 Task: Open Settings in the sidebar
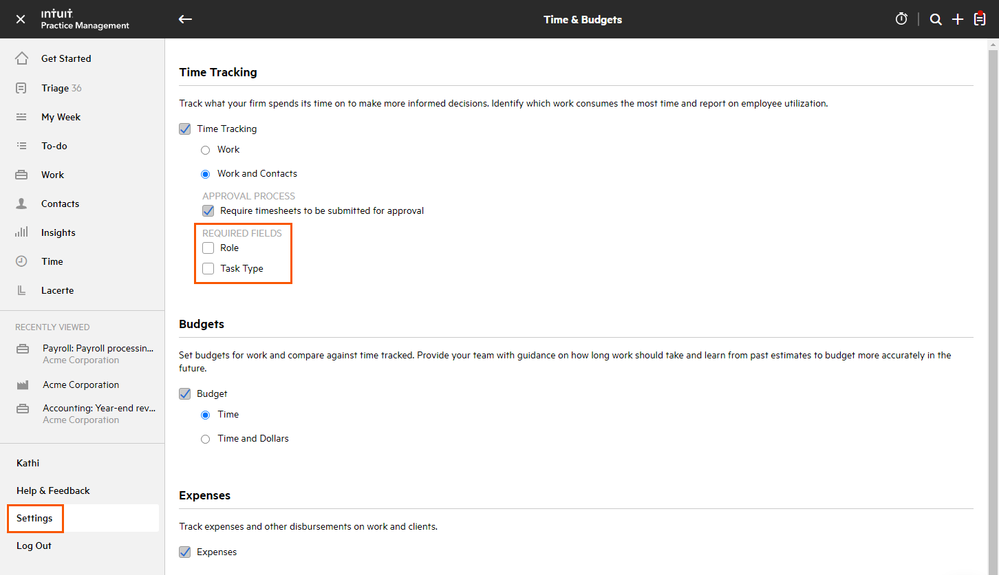click(35, 518)
